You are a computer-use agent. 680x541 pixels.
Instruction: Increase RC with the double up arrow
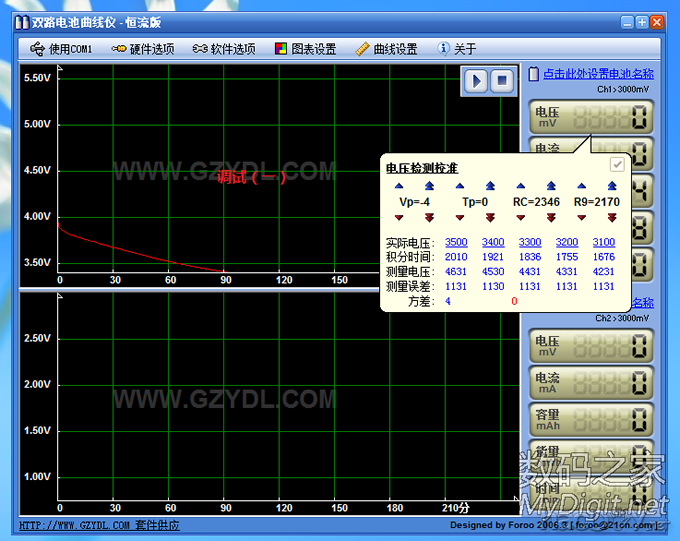(550, 186)
